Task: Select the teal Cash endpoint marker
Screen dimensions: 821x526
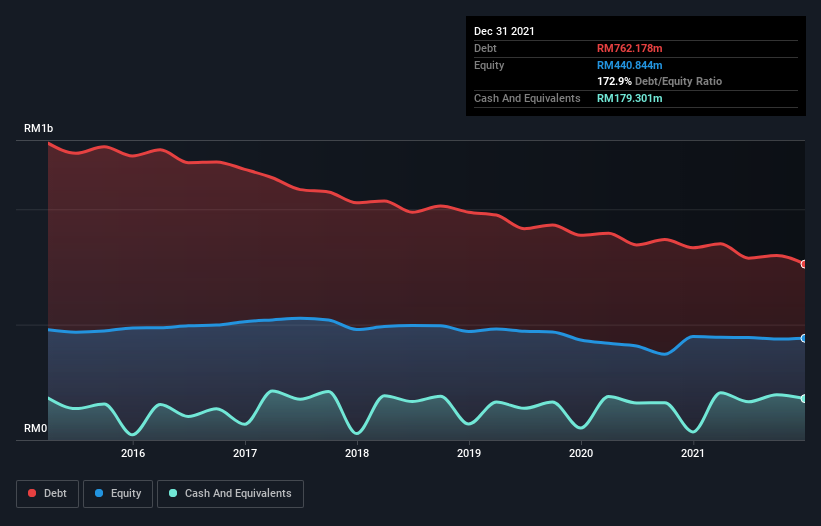Action: pyautogui.click(x=804, y=399)
